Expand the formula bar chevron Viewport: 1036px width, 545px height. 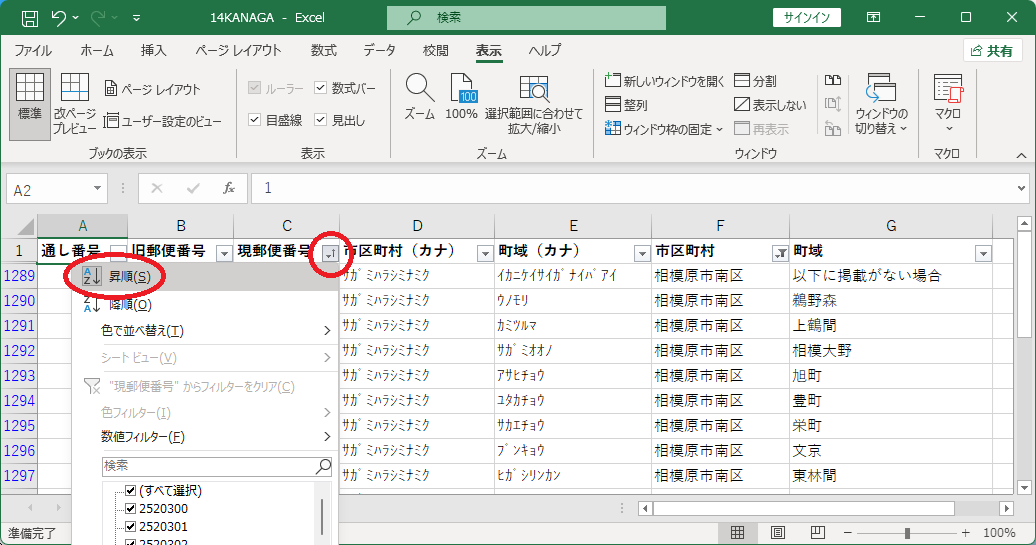[1021, 189]
